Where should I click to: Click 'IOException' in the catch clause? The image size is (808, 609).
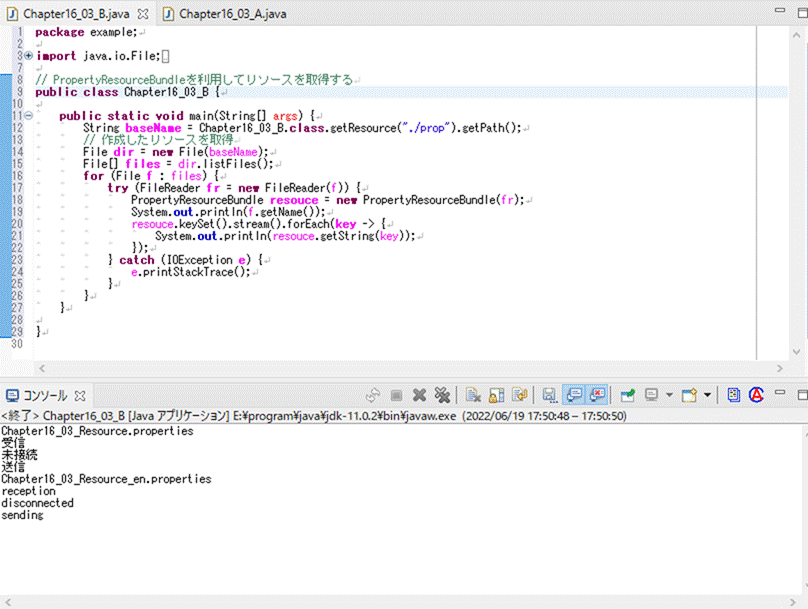pyautogui.click(x=200, y=260)
